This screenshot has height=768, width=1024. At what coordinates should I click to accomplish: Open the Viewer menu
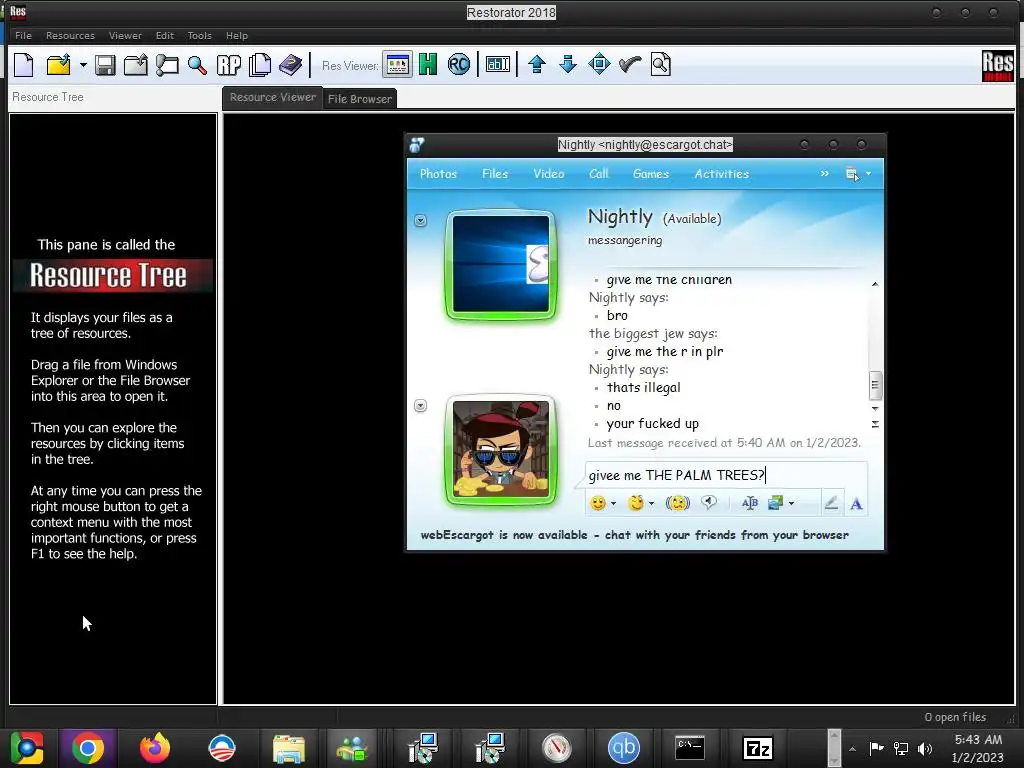(x=125, y=35)
